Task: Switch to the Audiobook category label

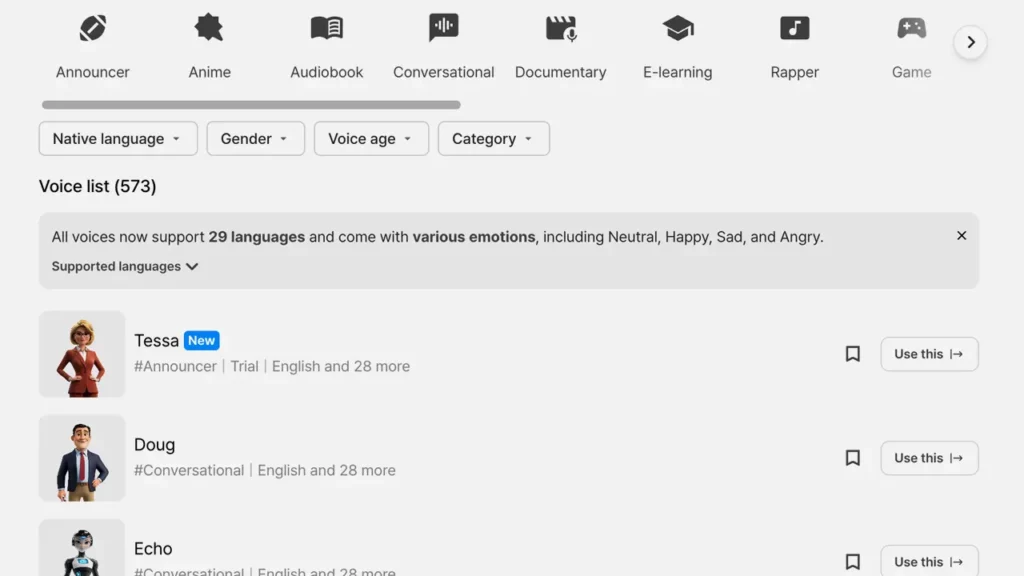Action: coord(327,72)
